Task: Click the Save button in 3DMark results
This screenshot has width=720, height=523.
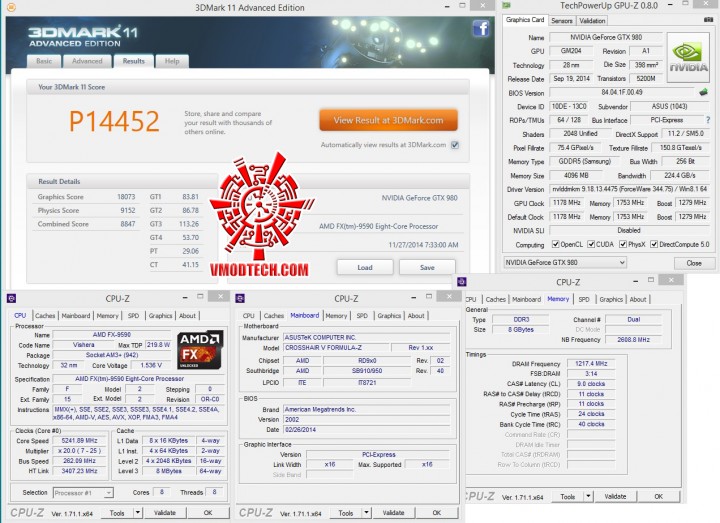Action: (x=427, y=267)
